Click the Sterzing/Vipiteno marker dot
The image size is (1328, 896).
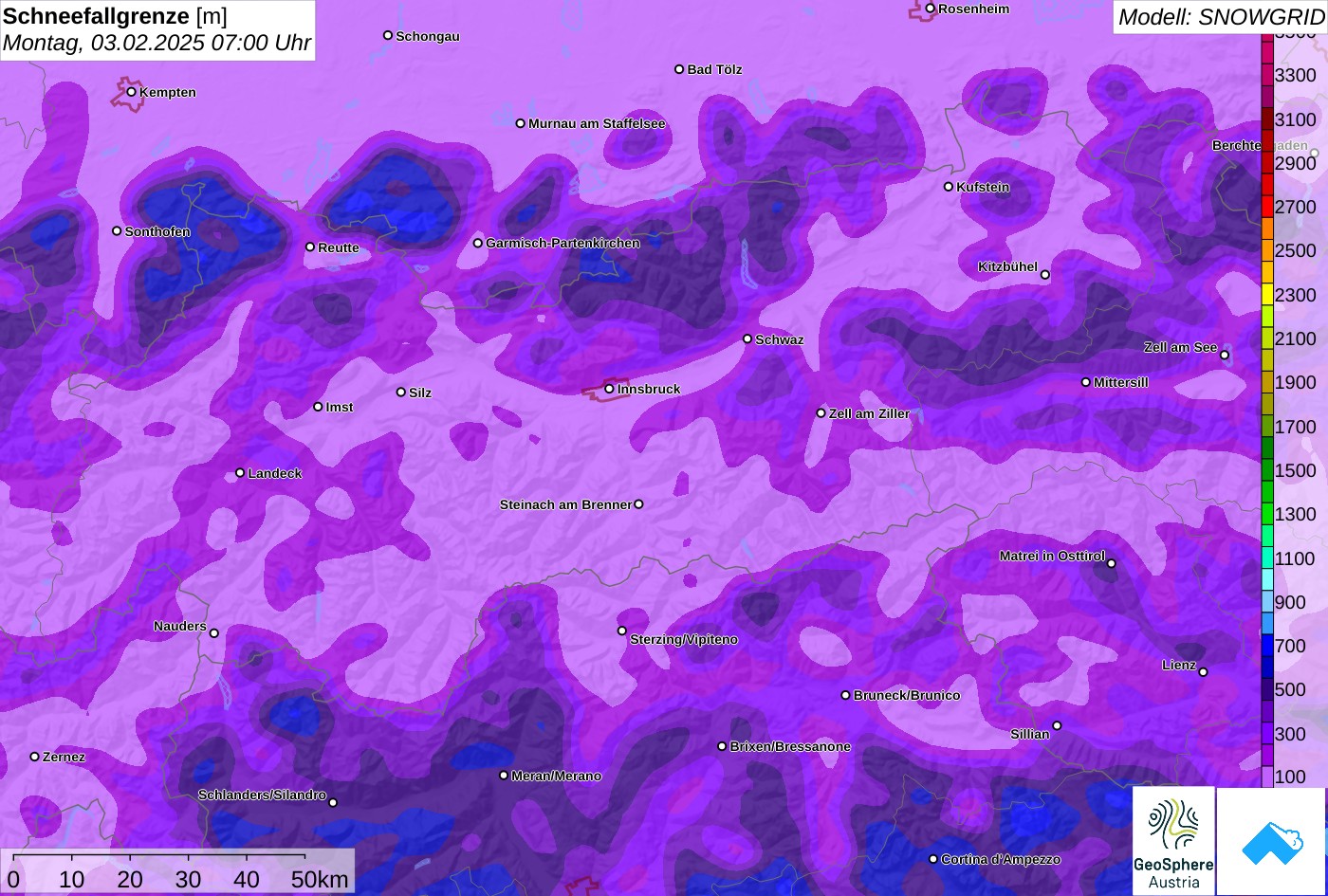click(x=622, y=631)
